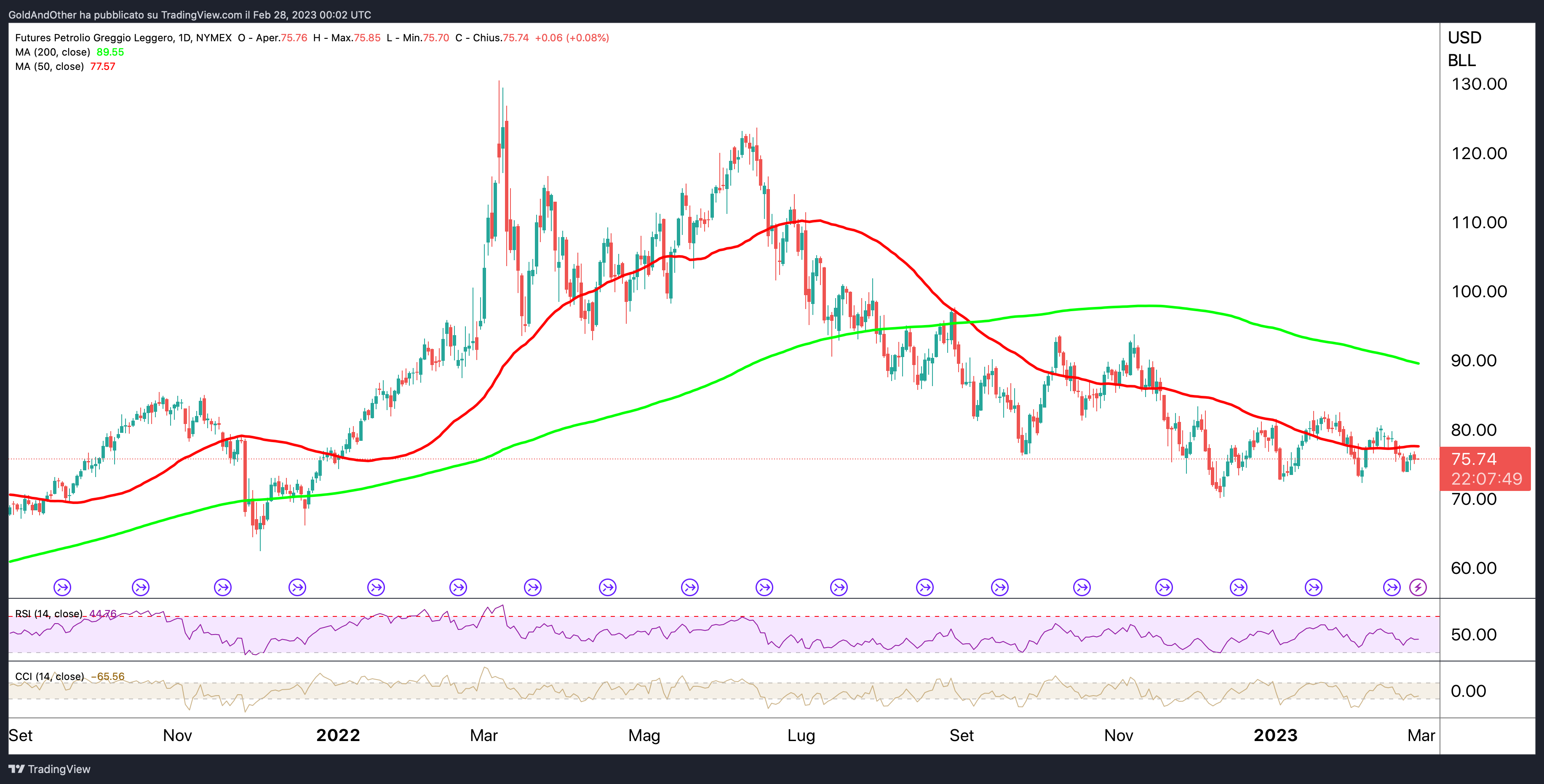Click the rollover marker beside the lightning bolt
The width and height of the screenshot is (1544, 784).
[x=1392, y=587]
